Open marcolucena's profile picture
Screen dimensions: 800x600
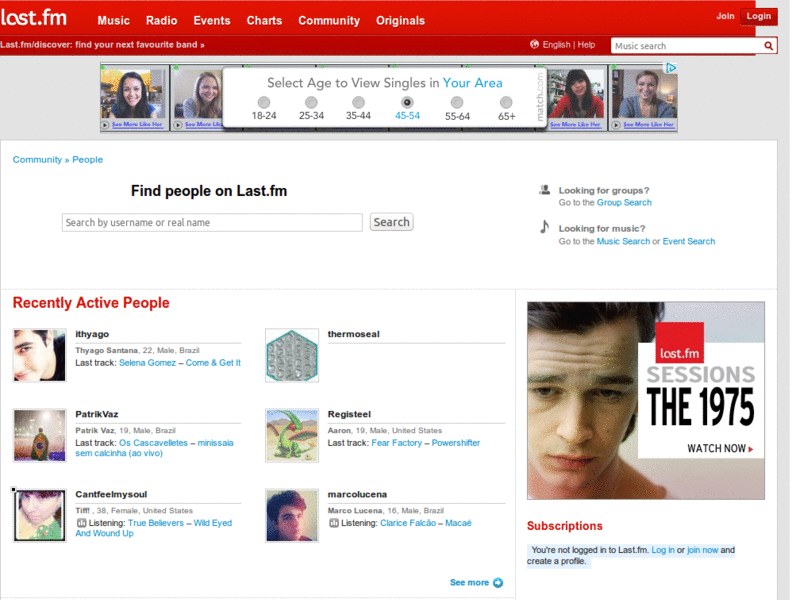(292, 515)
